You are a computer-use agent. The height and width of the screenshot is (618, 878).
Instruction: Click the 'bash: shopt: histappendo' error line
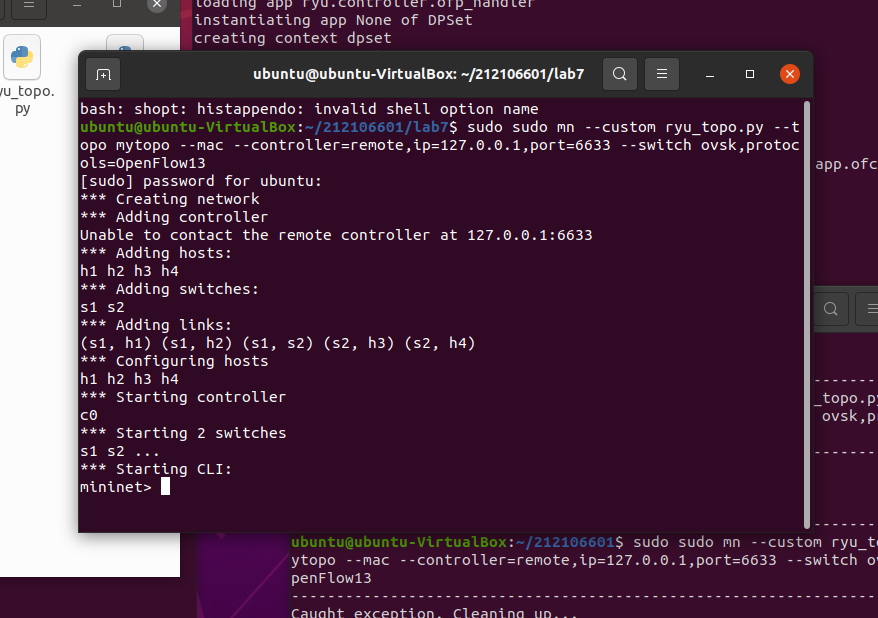[309, 109]
